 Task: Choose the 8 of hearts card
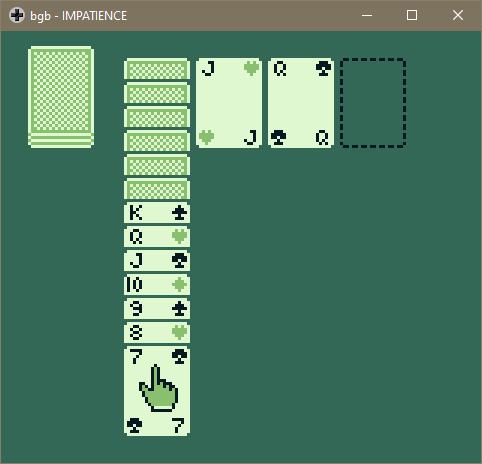[x=157, y=333]
